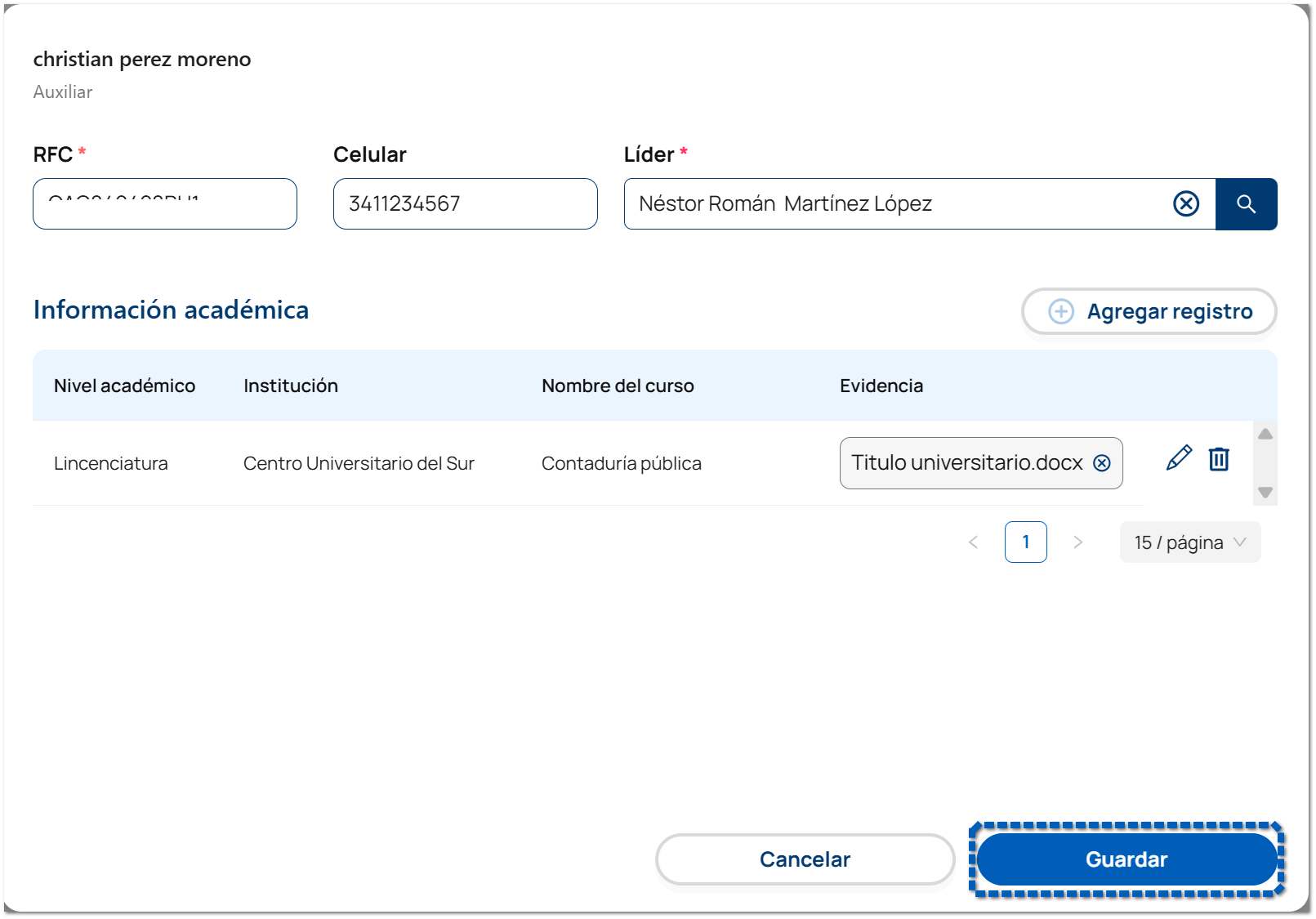The image size is (1316, 919).
Task: Open the Titulo universitario.docx evidence file
Action: [966, 463]
